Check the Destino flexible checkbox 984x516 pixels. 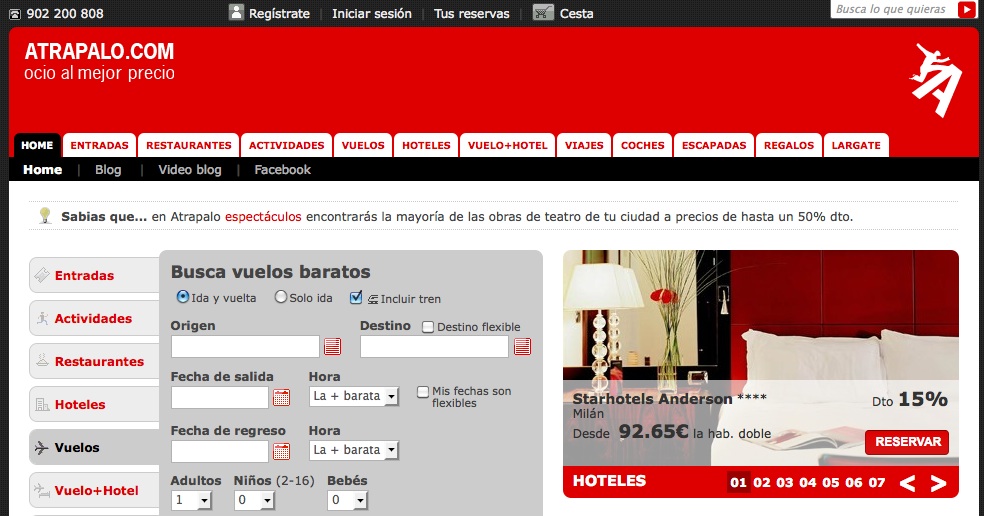tap(428, 327)
